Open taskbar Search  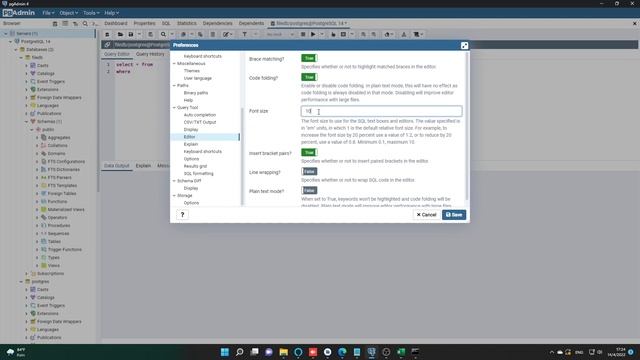240,352
